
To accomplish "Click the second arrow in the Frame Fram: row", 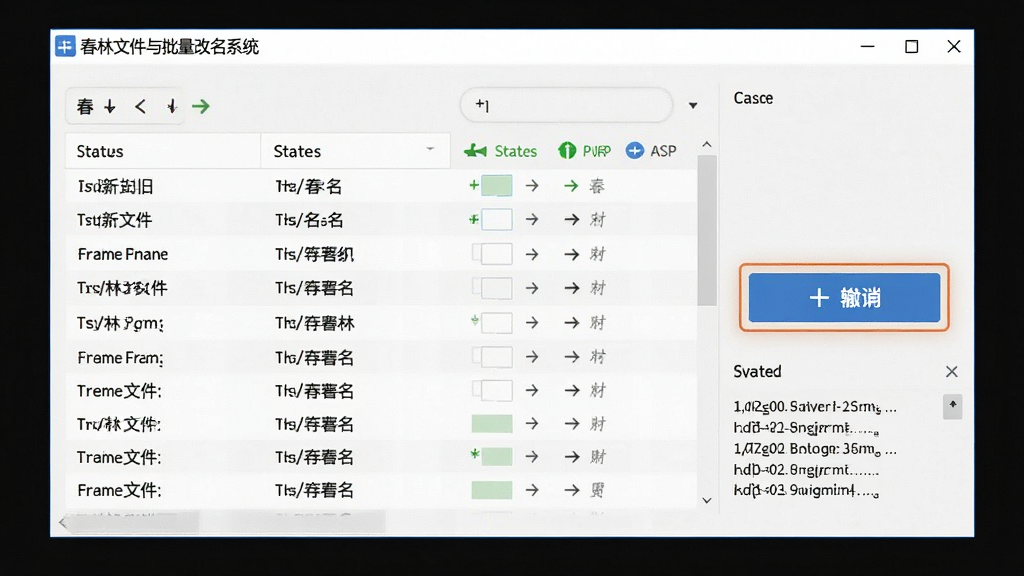I will point(572,357).
